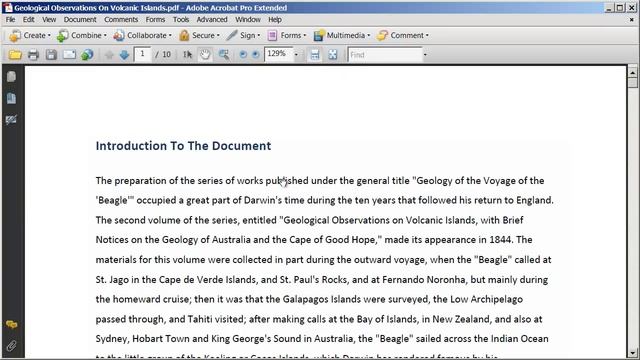Click the Acrobat application icon in title bar
This screenshot has height=360, width=640.
(8, 8)
